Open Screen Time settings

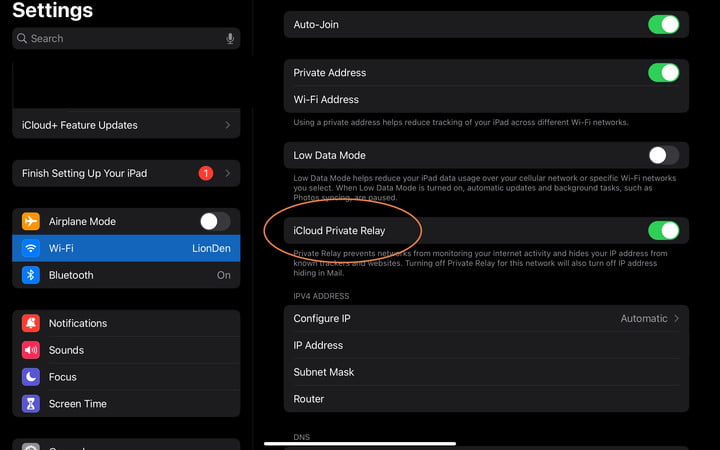point(126,404)
